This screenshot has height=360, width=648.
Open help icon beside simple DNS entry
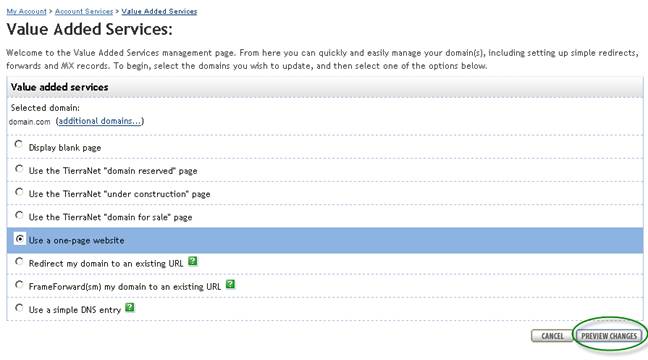(x=130, y=308)
